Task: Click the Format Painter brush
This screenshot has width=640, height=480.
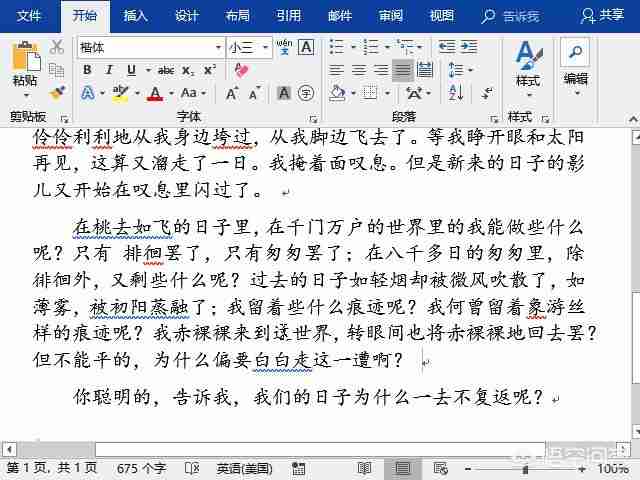Action: pyautogui.click(x=57, y=92)
